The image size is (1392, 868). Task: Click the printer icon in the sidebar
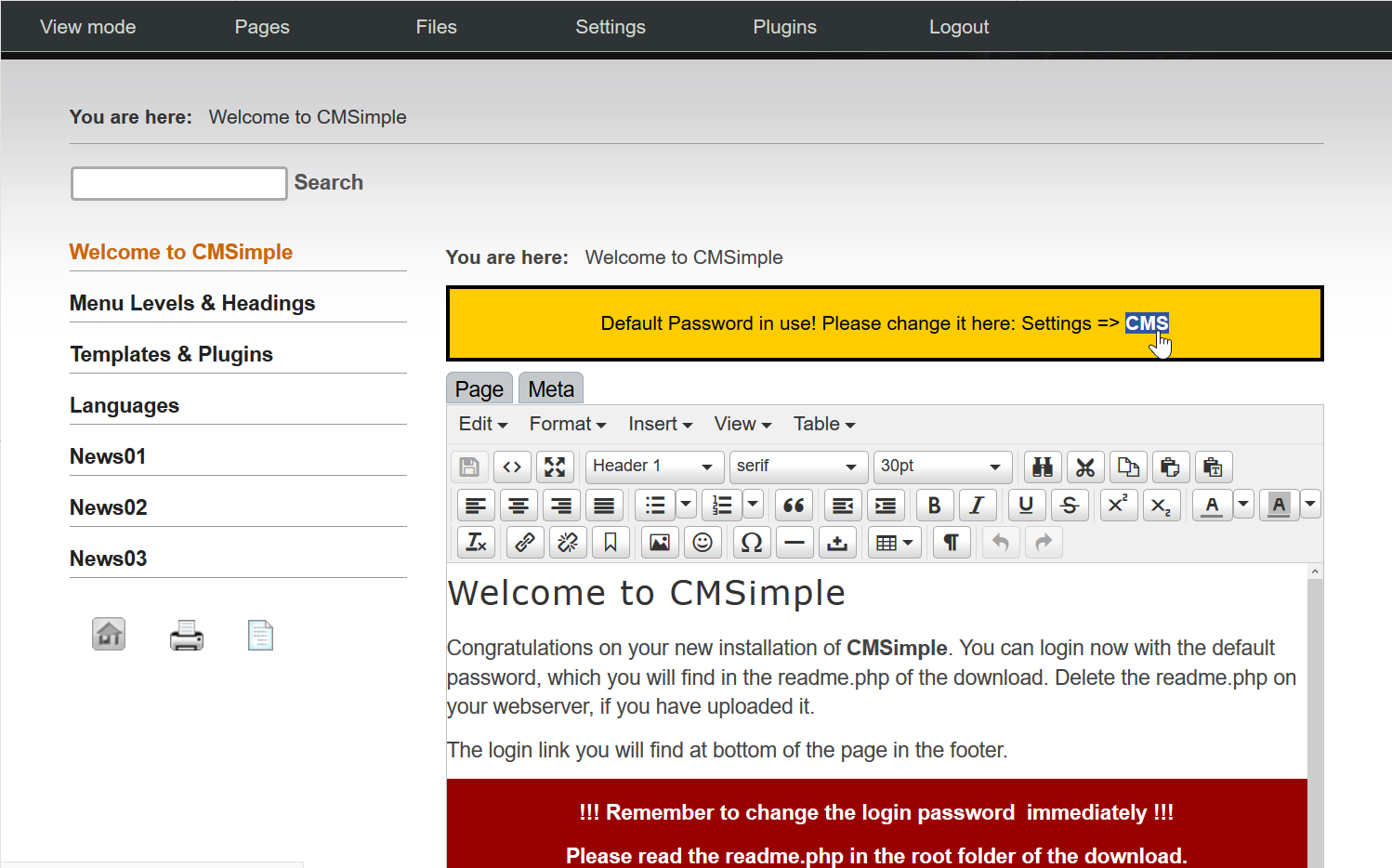click(x=187, y=636)
